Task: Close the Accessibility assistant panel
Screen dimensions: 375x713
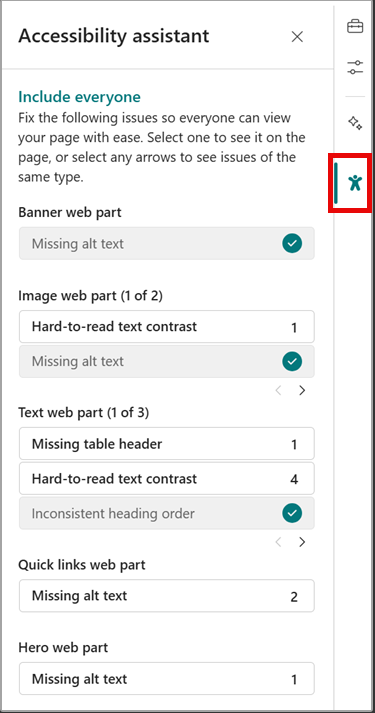Action: [x=297, y=37]
